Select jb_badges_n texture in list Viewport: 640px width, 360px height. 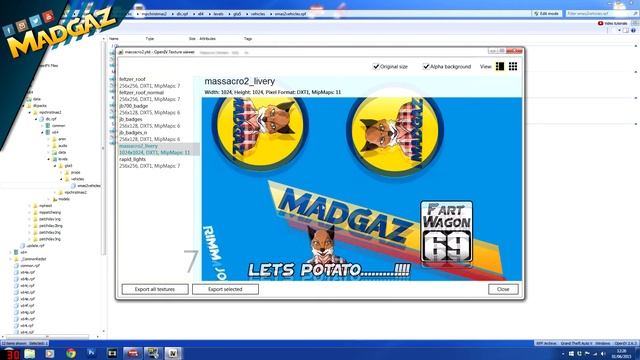coord(159,136)
